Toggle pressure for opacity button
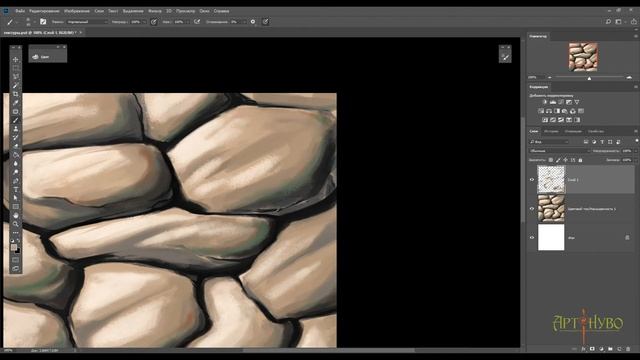 [154, 22]
